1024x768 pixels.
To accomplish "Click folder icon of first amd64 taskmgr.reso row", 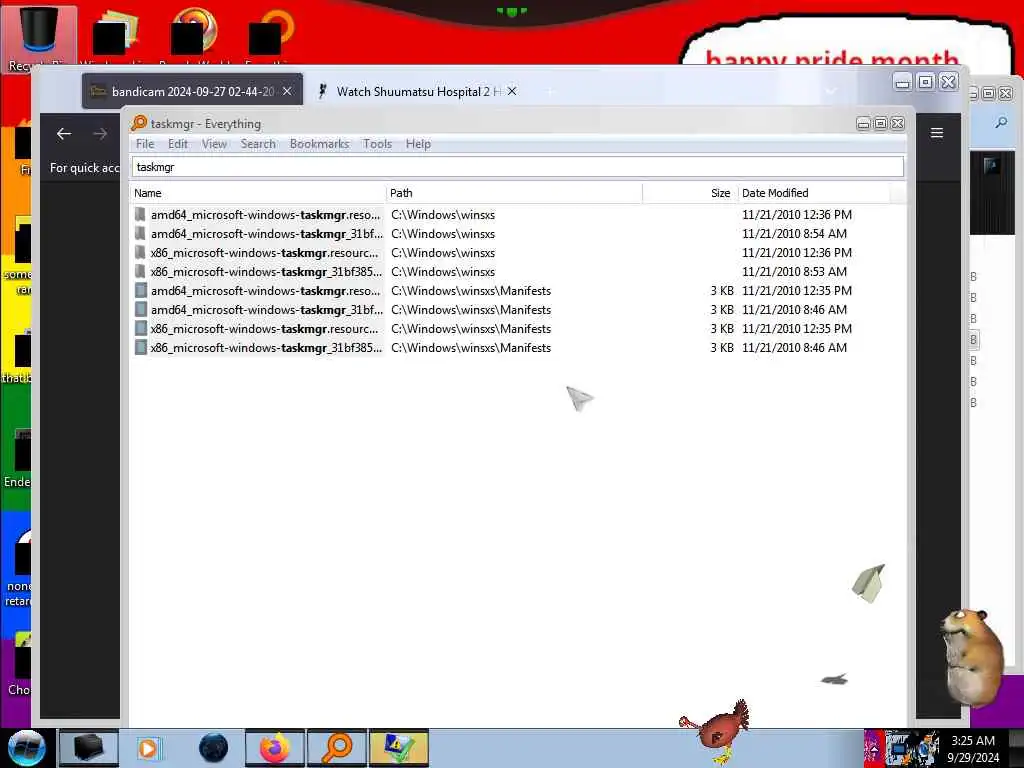I will coord(140,214).
